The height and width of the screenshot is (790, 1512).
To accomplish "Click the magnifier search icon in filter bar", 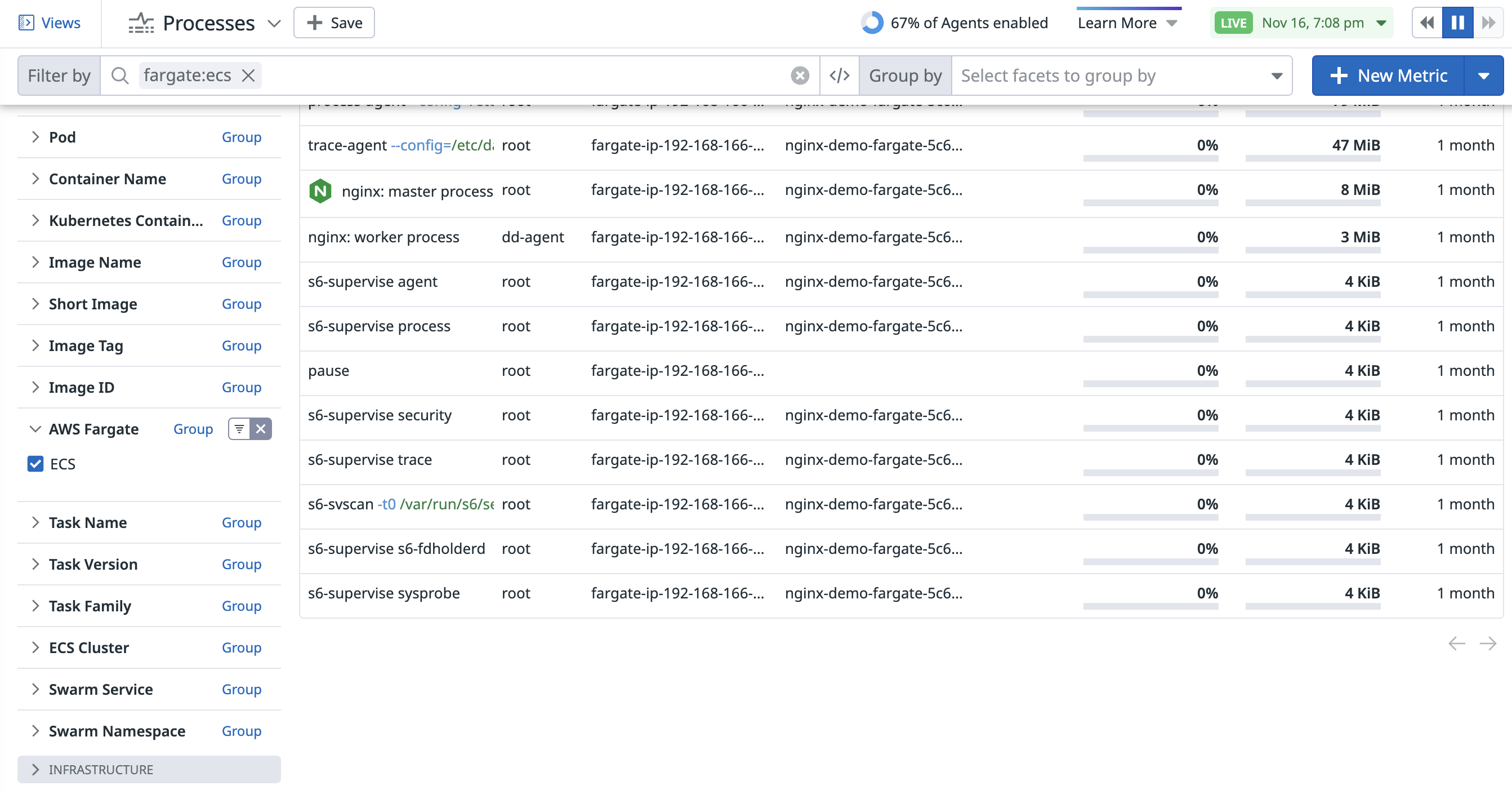I will pyautogui.click(x=120, y=76).
